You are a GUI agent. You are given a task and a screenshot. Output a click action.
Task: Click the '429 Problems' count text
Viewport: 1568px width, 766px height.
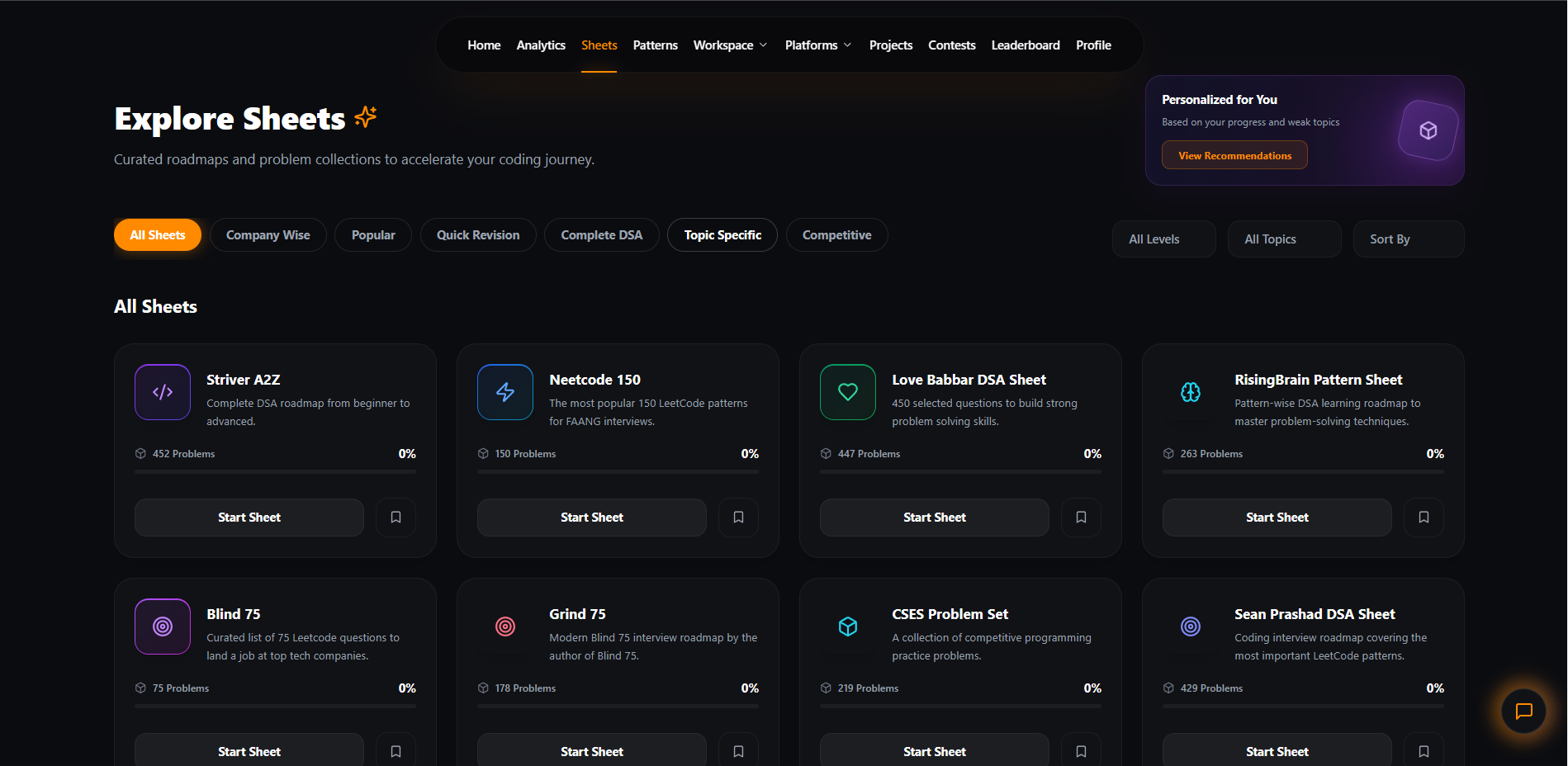click(1211, 688)
